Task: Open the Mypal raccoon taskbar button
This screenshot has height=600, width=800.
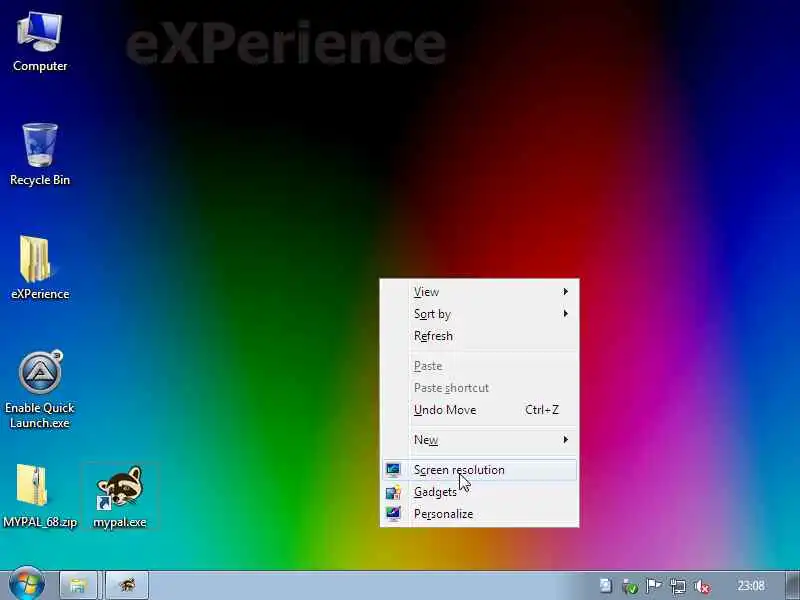Action: coord(127,585)
